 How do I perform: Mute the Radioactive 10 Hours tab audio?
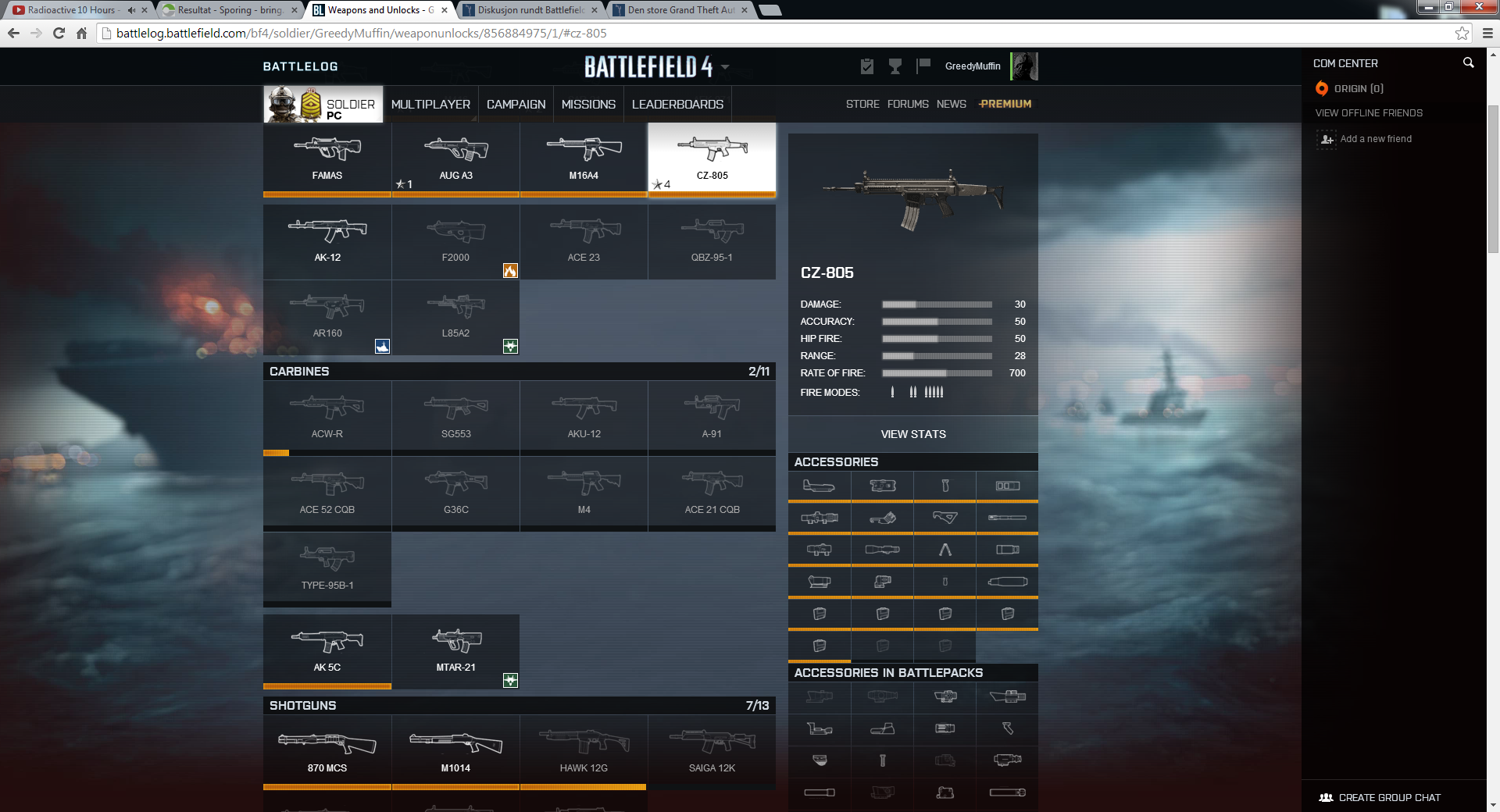[130, 10]
